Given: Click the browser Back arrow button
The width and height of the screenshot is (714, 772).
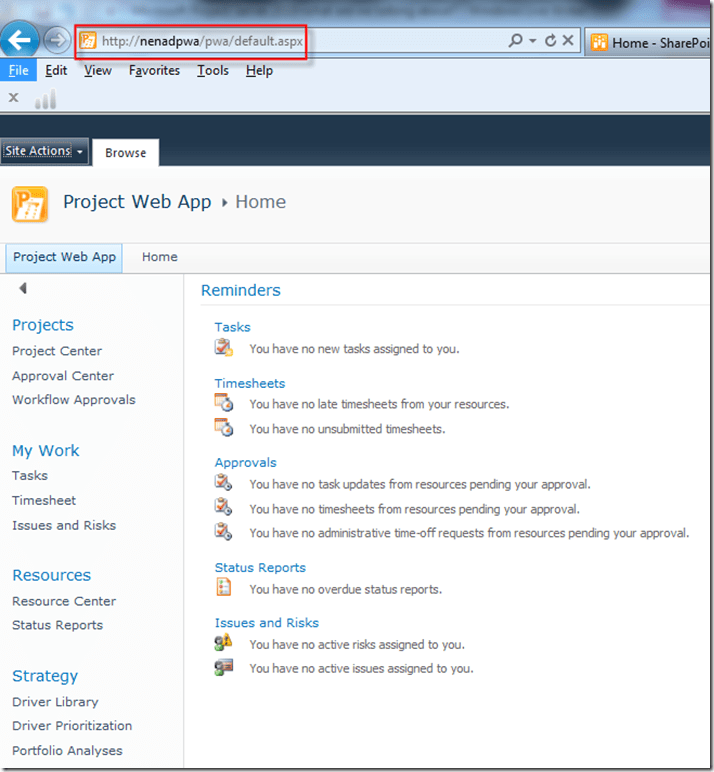Looking at the screenshot, I should click(21, 40).
